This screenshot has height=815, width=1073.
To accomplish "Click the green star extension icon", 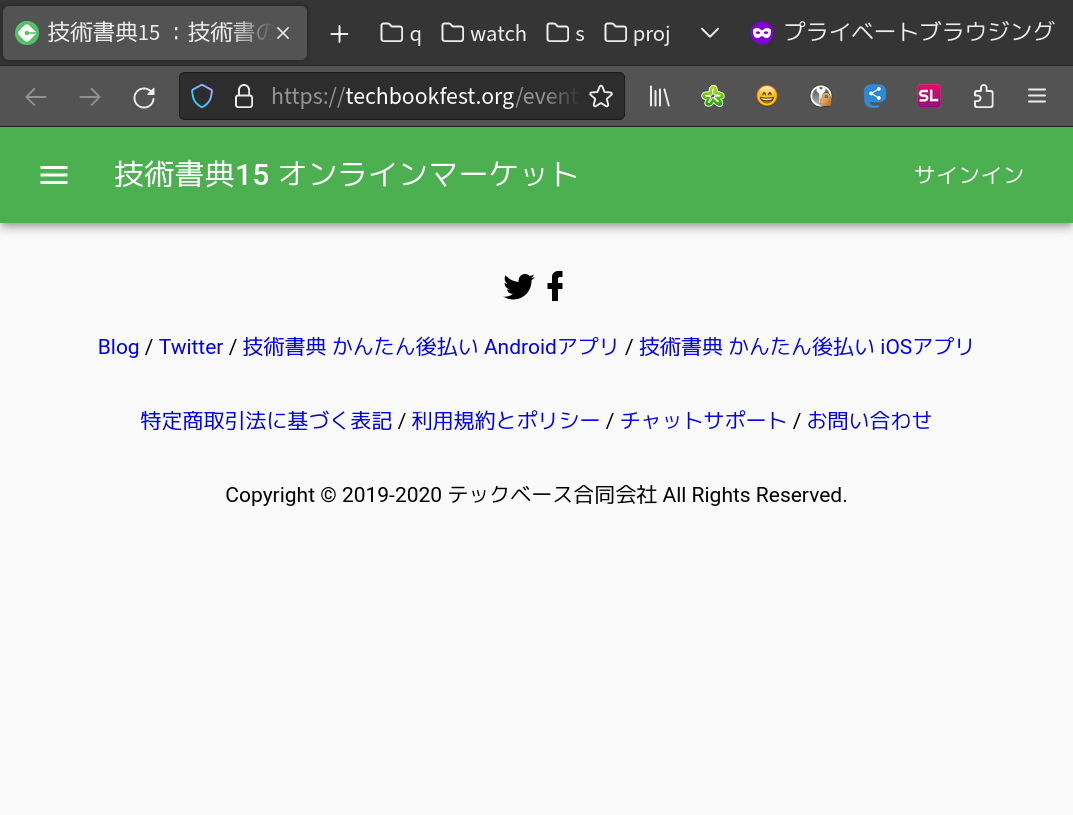I will point(713,96).
